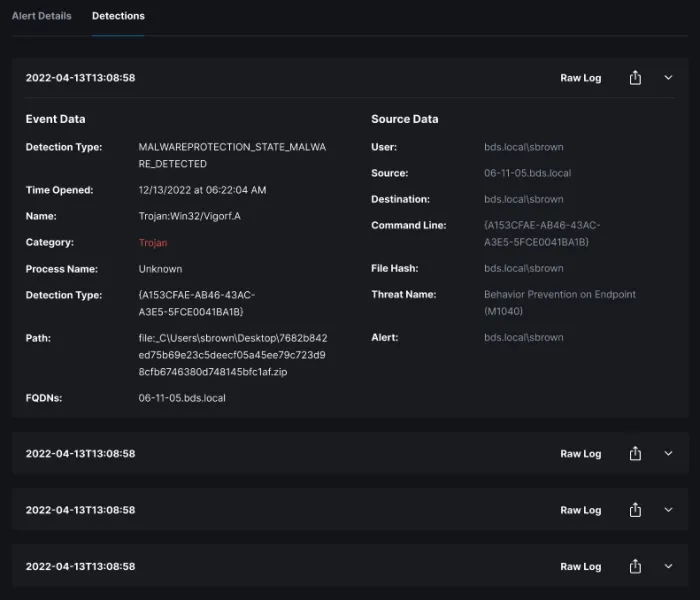Viewport: 700px width, 600px height.
Task: Click the red Trojan category value
Action: 153,243
